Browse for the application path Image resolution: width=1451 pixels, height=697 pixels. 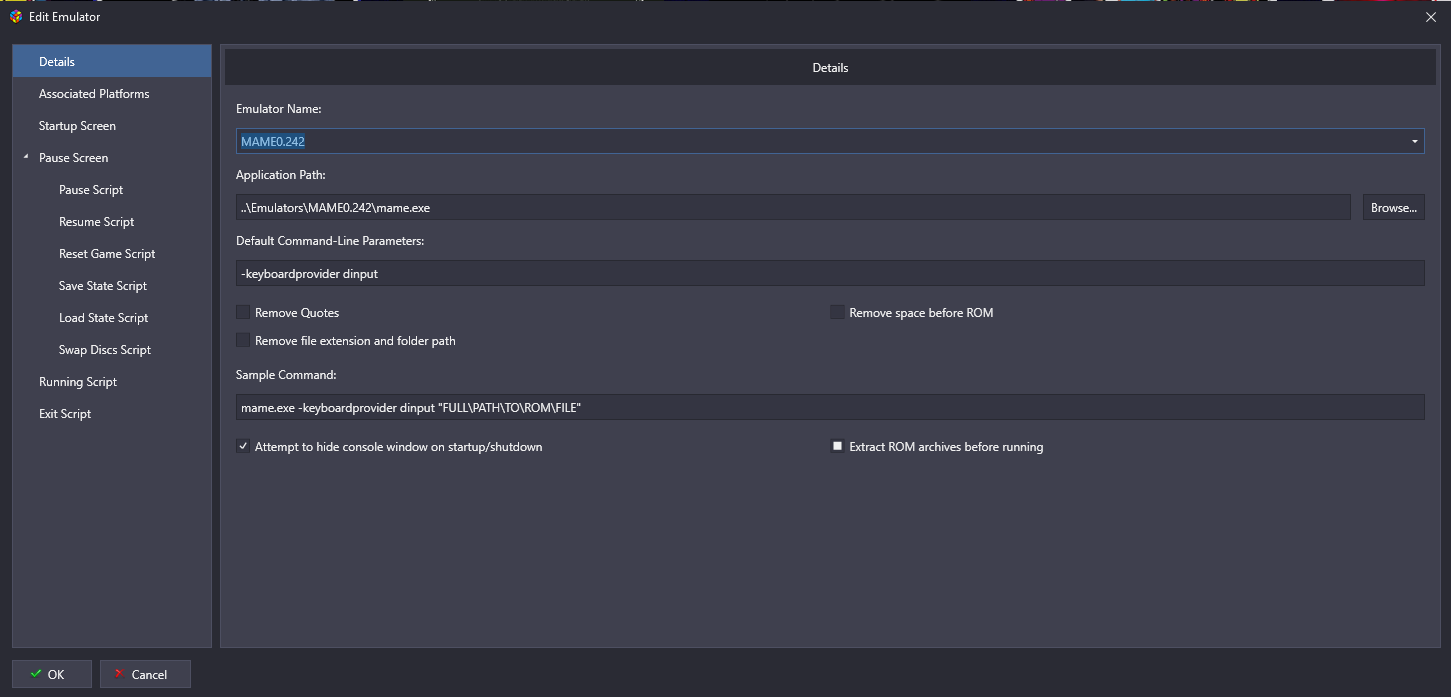pyautogui.click(x=1393, y=208)
